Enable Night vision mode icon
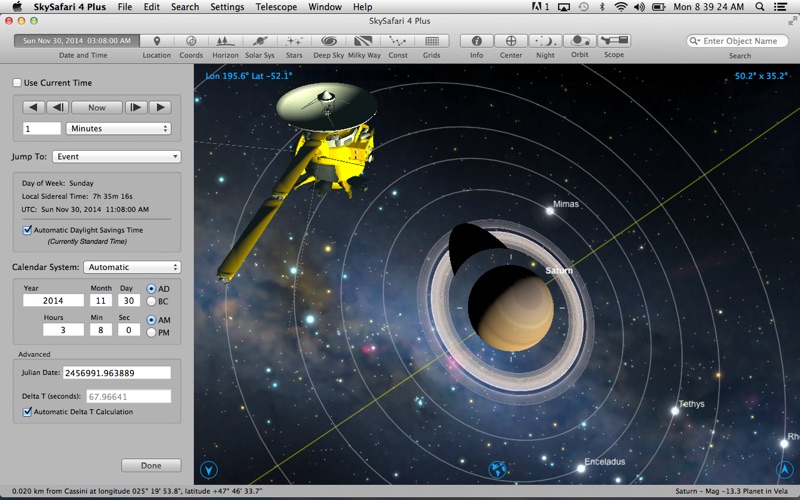The height and width of the screenshot is (500, 800). [x=545, y=41]
